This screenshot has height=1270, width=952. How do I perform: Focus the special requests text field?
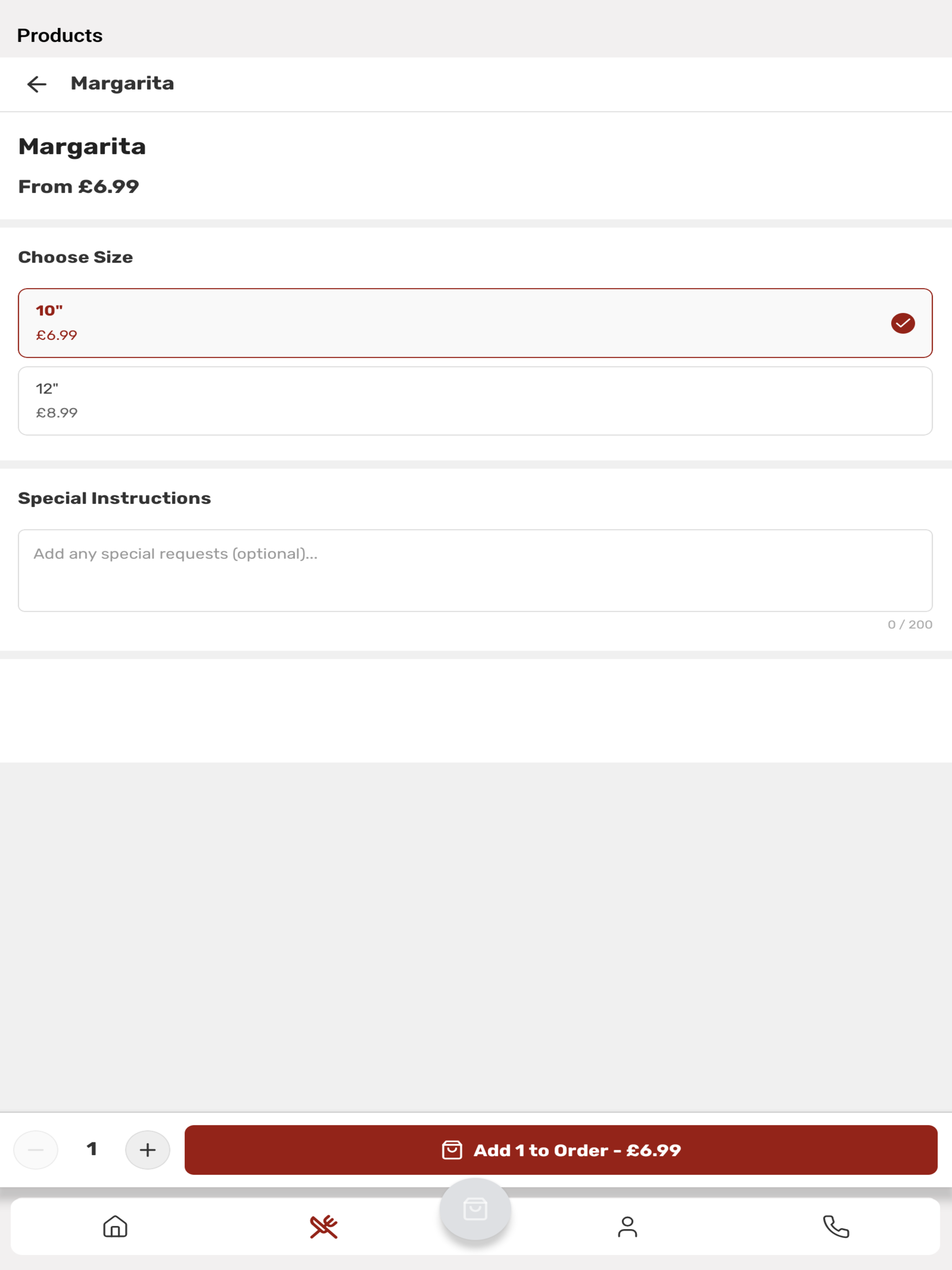point(476,570)
